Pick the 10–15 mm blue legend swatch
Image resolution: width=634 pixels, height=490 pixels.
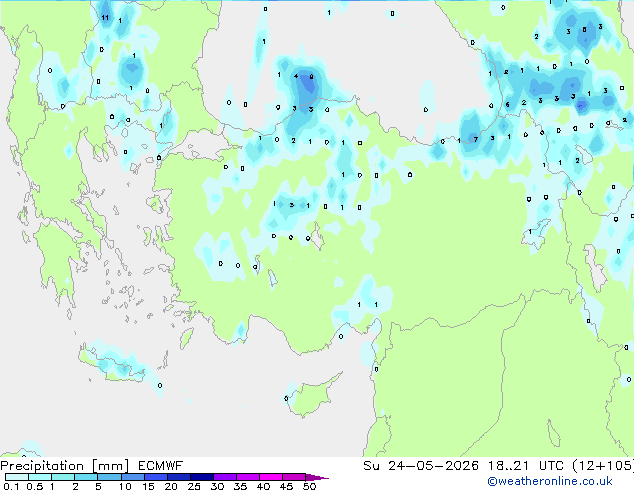tap(132, 477)
